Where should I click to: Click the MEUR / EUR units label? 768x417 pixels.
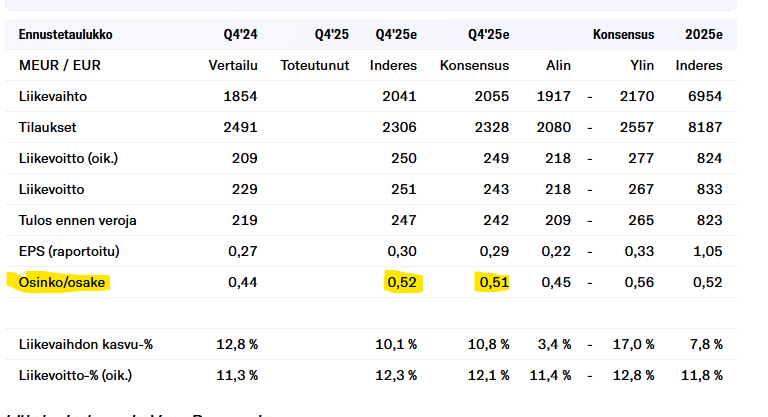pyautogui.click(x=59, y=66)
